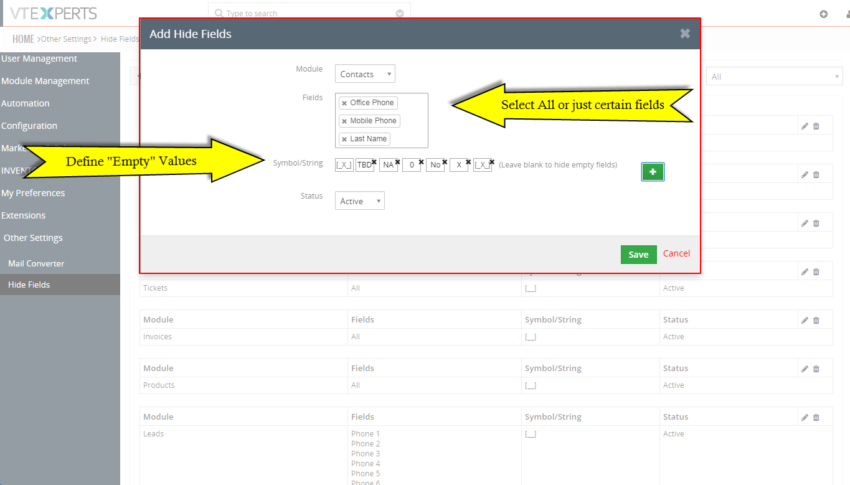Click the No symbol input box
Screen dimensions: 850x485
435,165
